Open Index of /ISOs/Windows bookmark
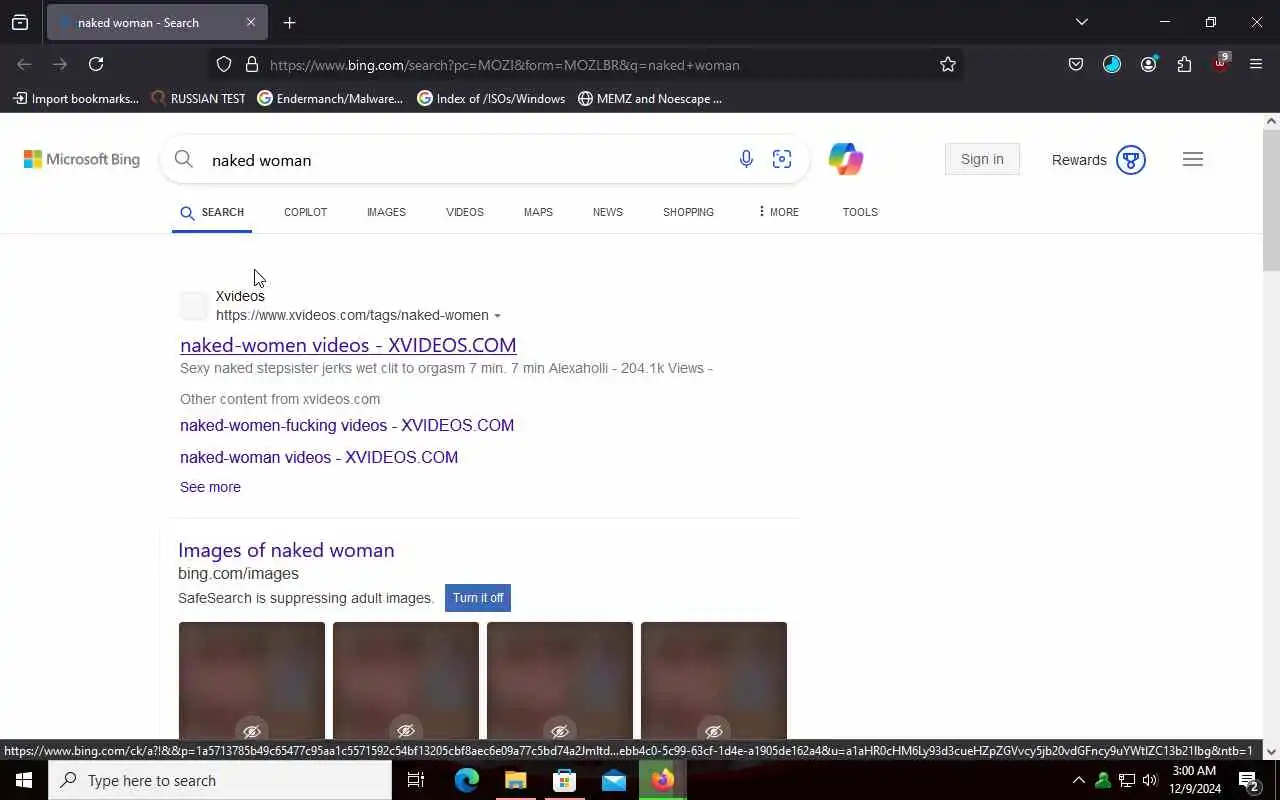The height and width of the screenshot is (800, 1280). (x=491, y=98)
